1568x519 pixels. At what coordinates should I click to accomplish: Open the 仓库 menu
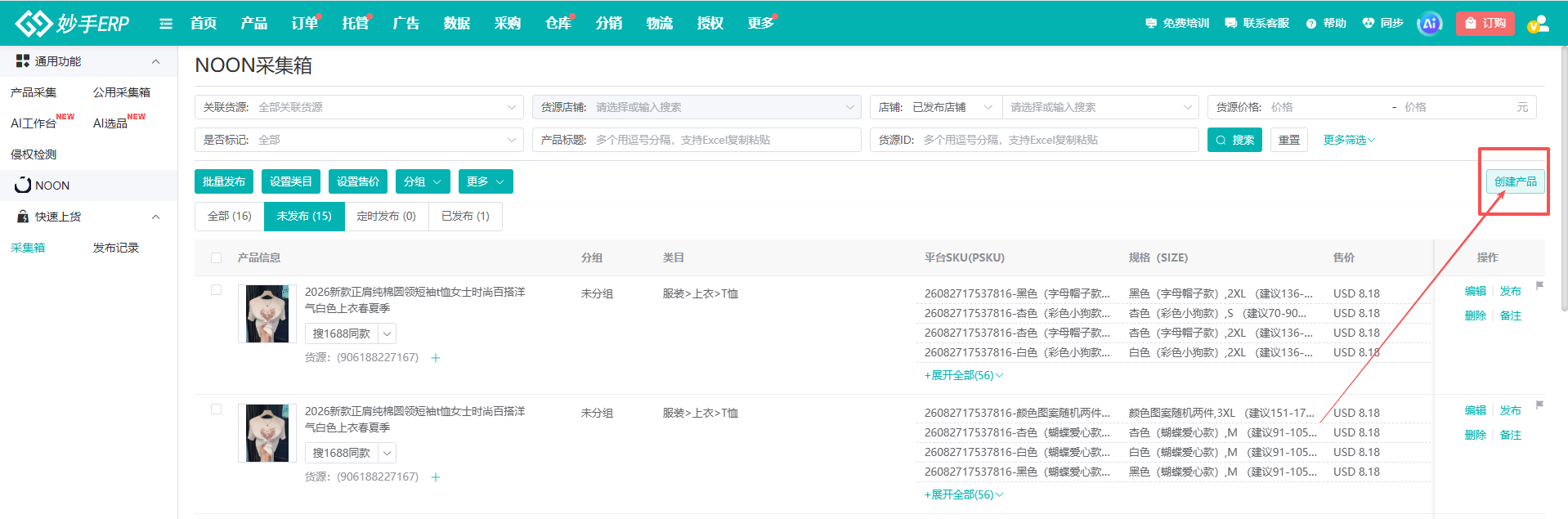point(558,23)
